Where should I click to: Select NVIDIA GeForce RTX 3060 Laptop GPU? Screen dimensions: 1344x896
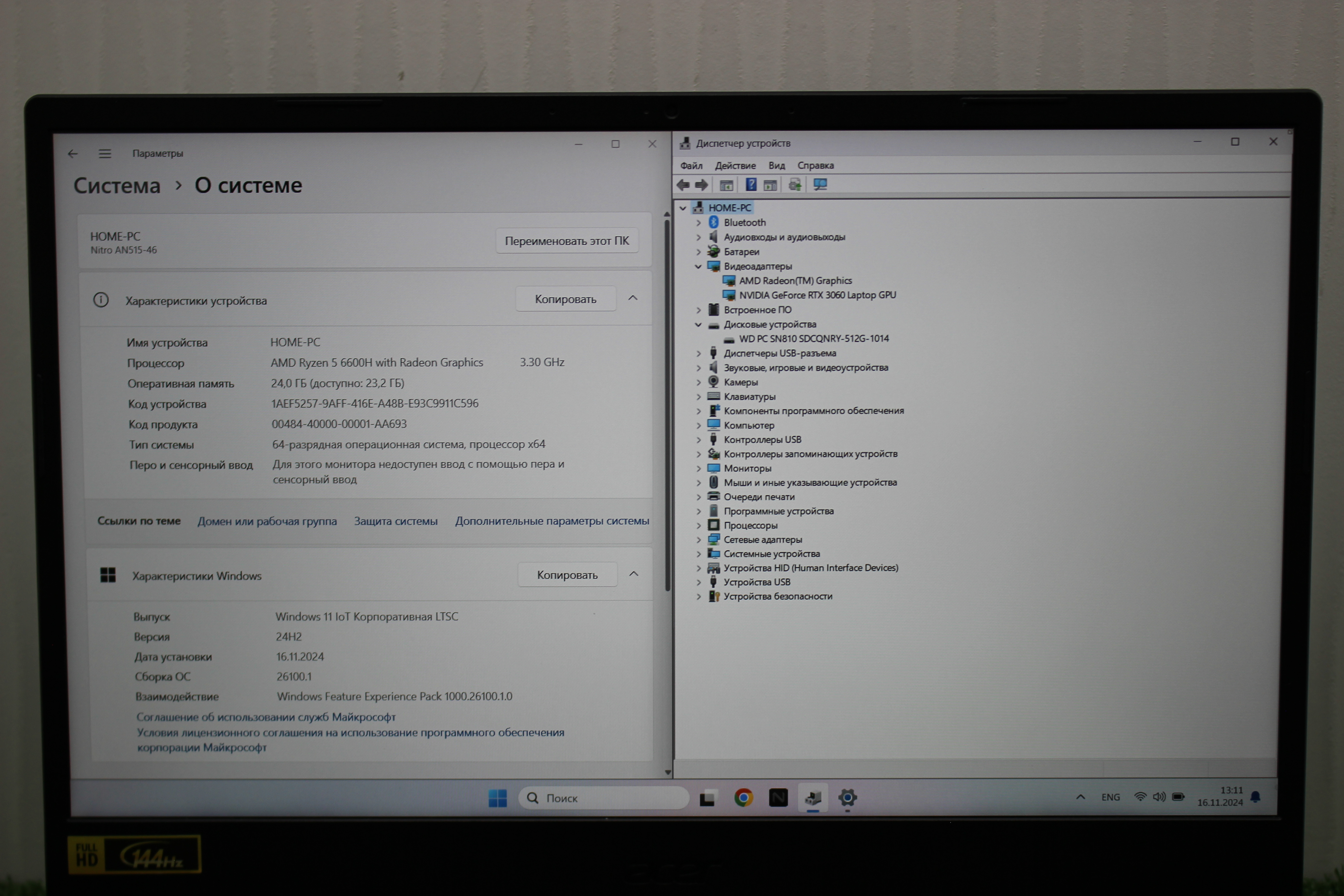(817, 296)
